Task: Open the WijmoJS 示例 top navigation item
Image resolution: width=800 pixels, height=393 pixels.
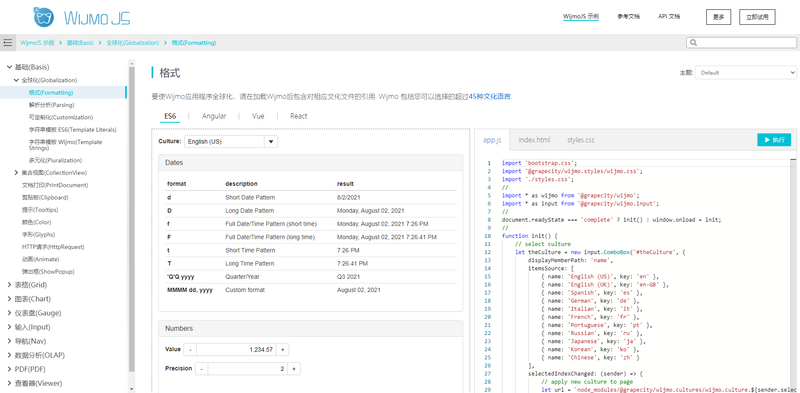Action: coord(581,17)
